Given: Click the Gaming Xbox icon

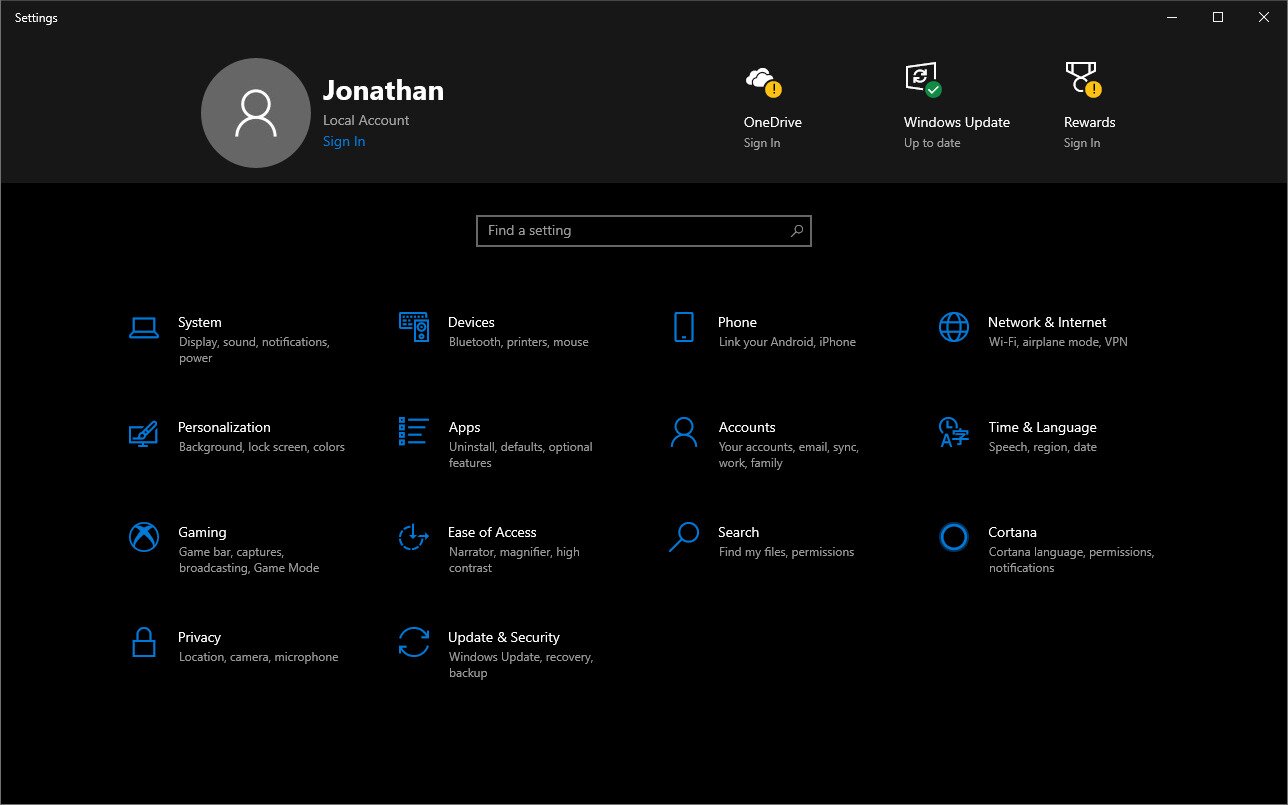Looking at the screenshot, I should 144,537.
